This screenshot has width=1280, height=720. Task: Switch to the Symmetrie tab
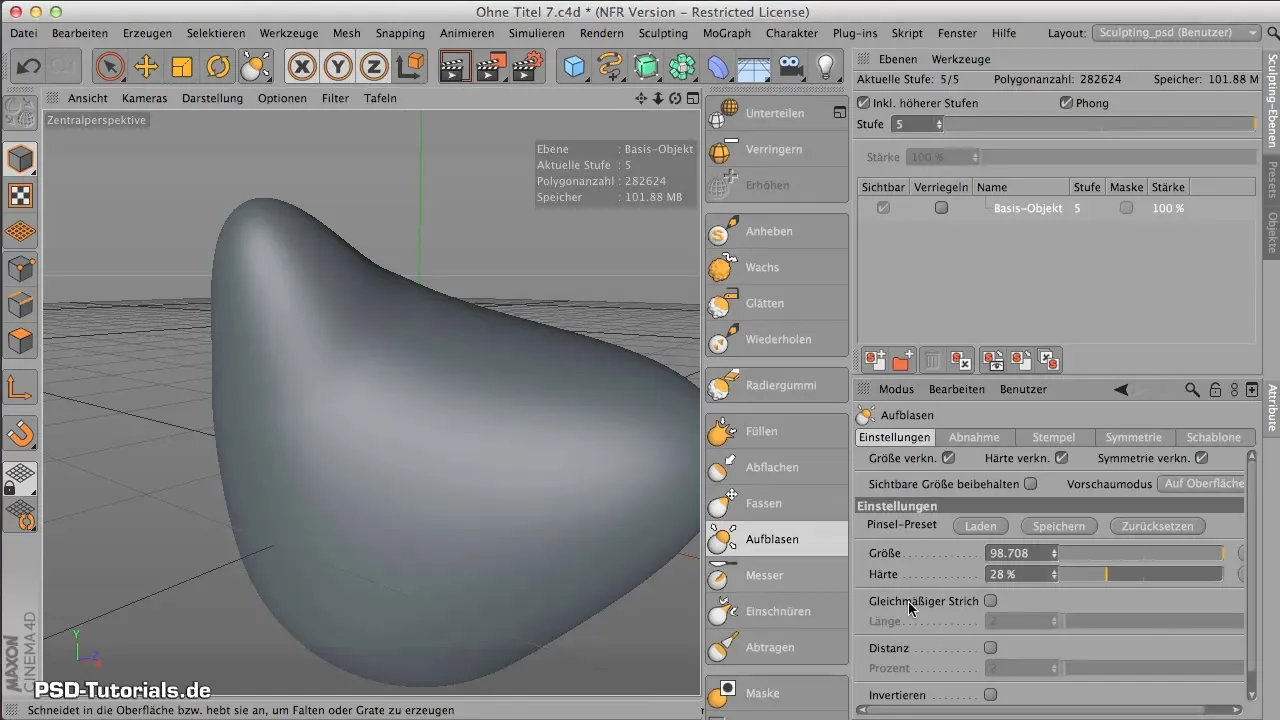pyautogui.click(x=1134, y=437)
